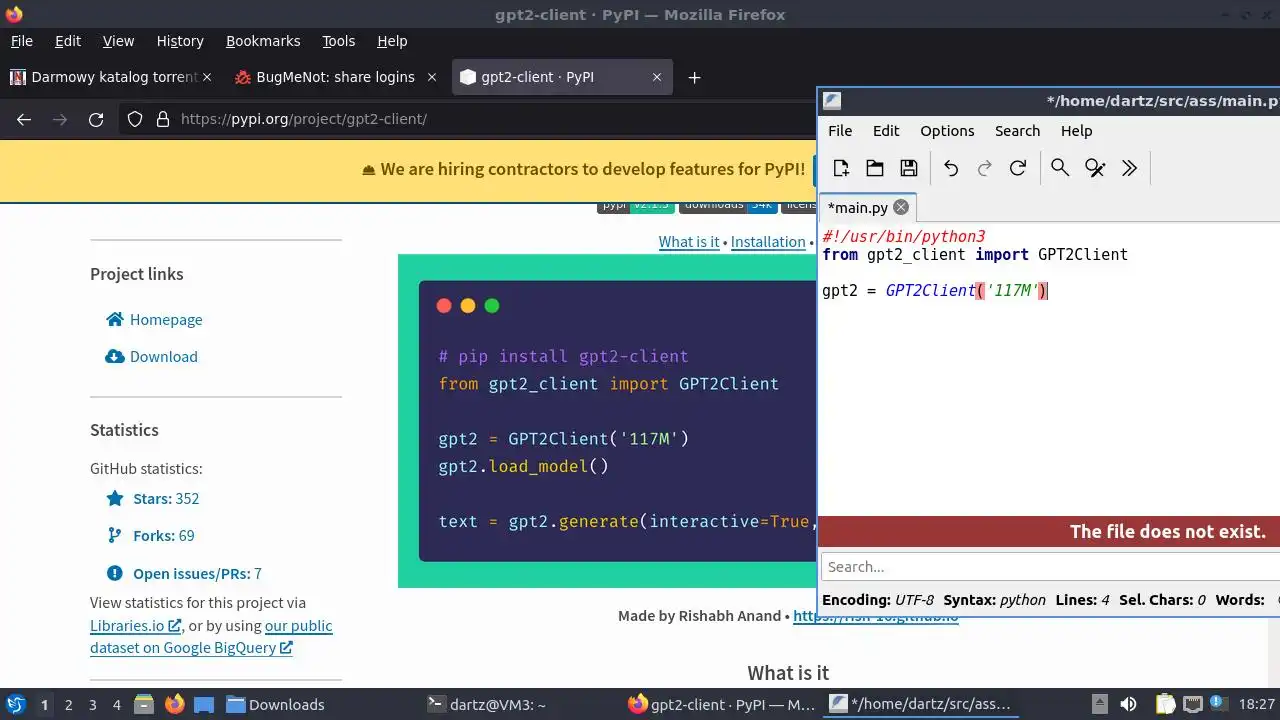Open the application menu in taskbar
The height and width of the screenshot is (720, 1280).
pos(15,704)
